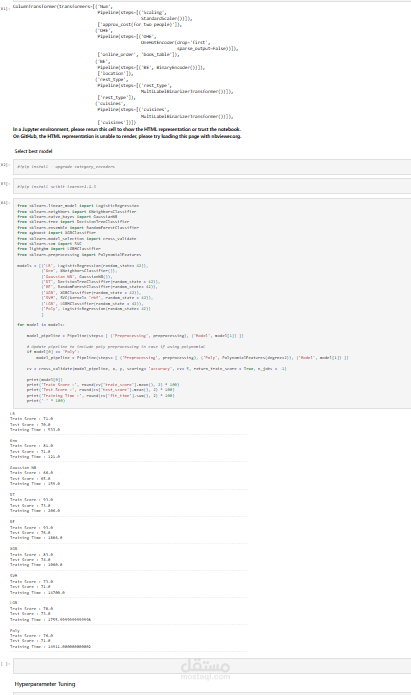Click the ['online_order', 'book_table'] output line
The image size is (411, 695).
(138, 55)
